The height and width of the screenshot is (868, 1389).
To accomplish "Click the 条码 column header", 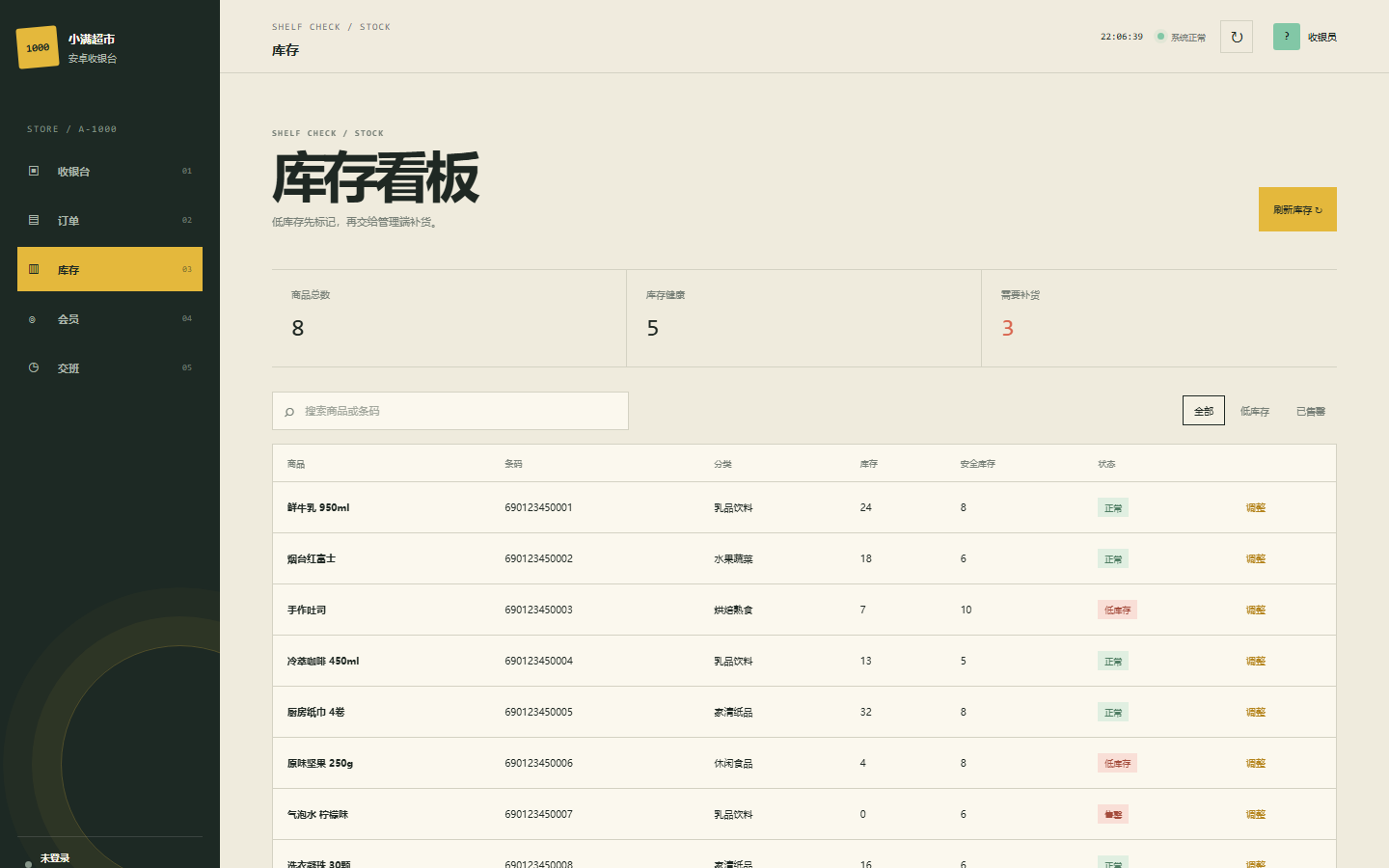I will coord(513,464).
